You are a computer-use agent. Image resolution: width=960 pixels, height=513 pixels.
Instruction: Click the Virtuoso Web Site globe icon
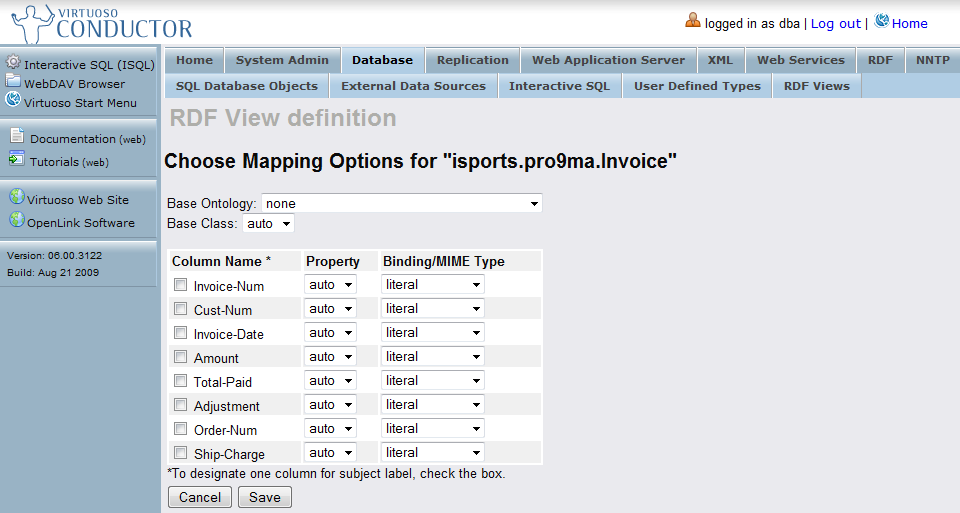tap(17, 197)
